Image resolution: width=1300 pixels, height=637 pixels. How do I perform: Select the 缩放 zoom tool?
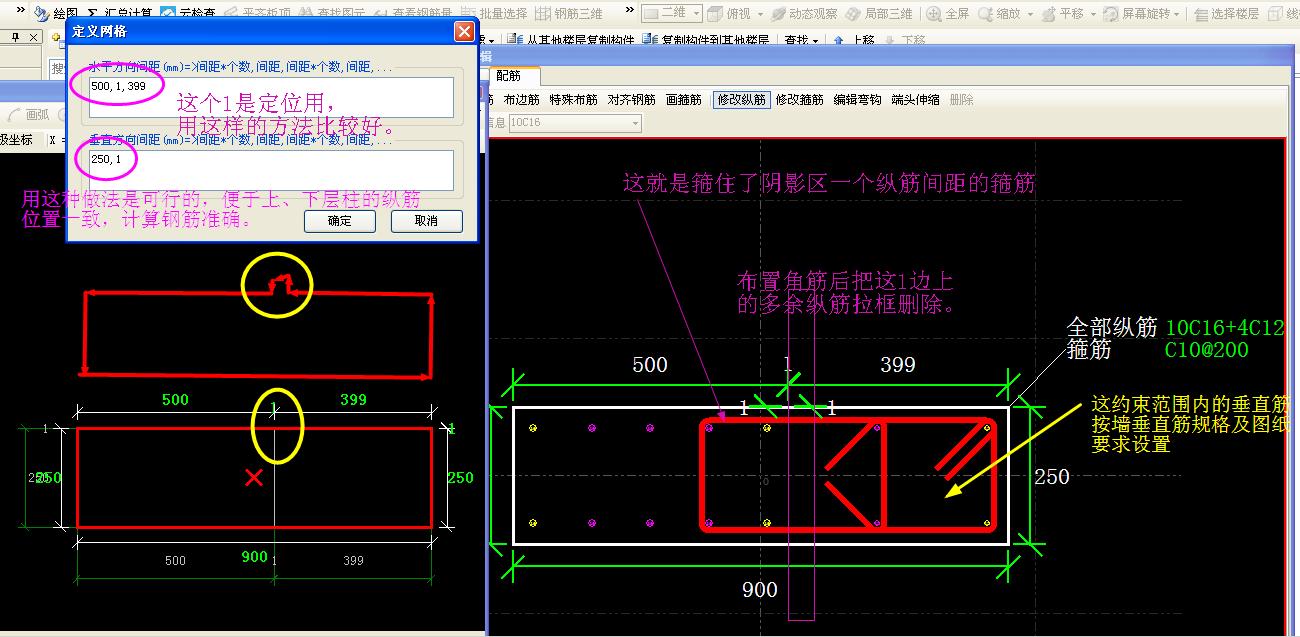(x=999, y=14)
